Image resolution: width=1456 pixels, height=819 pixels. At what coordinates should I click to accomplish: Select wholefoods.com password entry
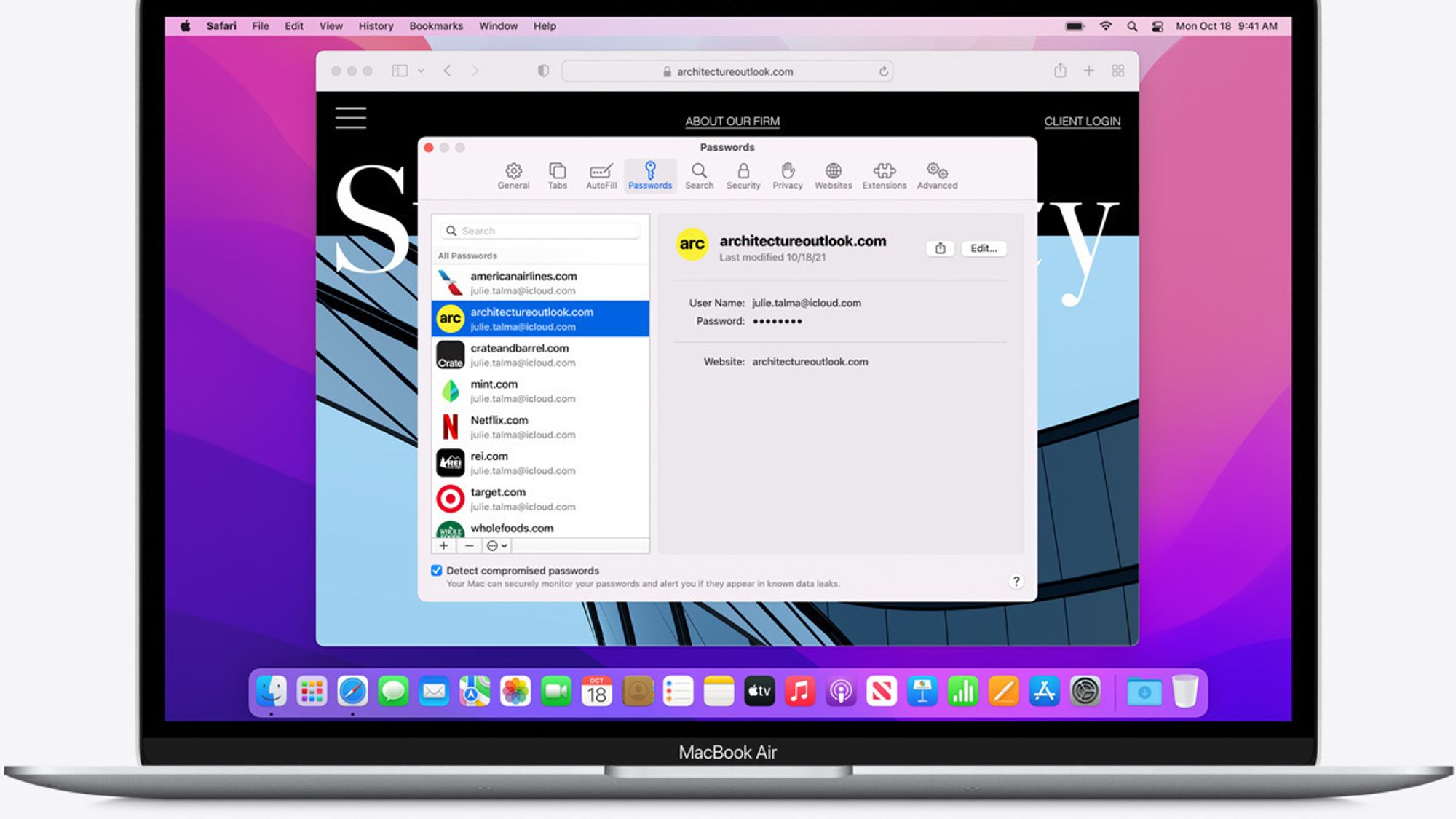click(540, 528)
